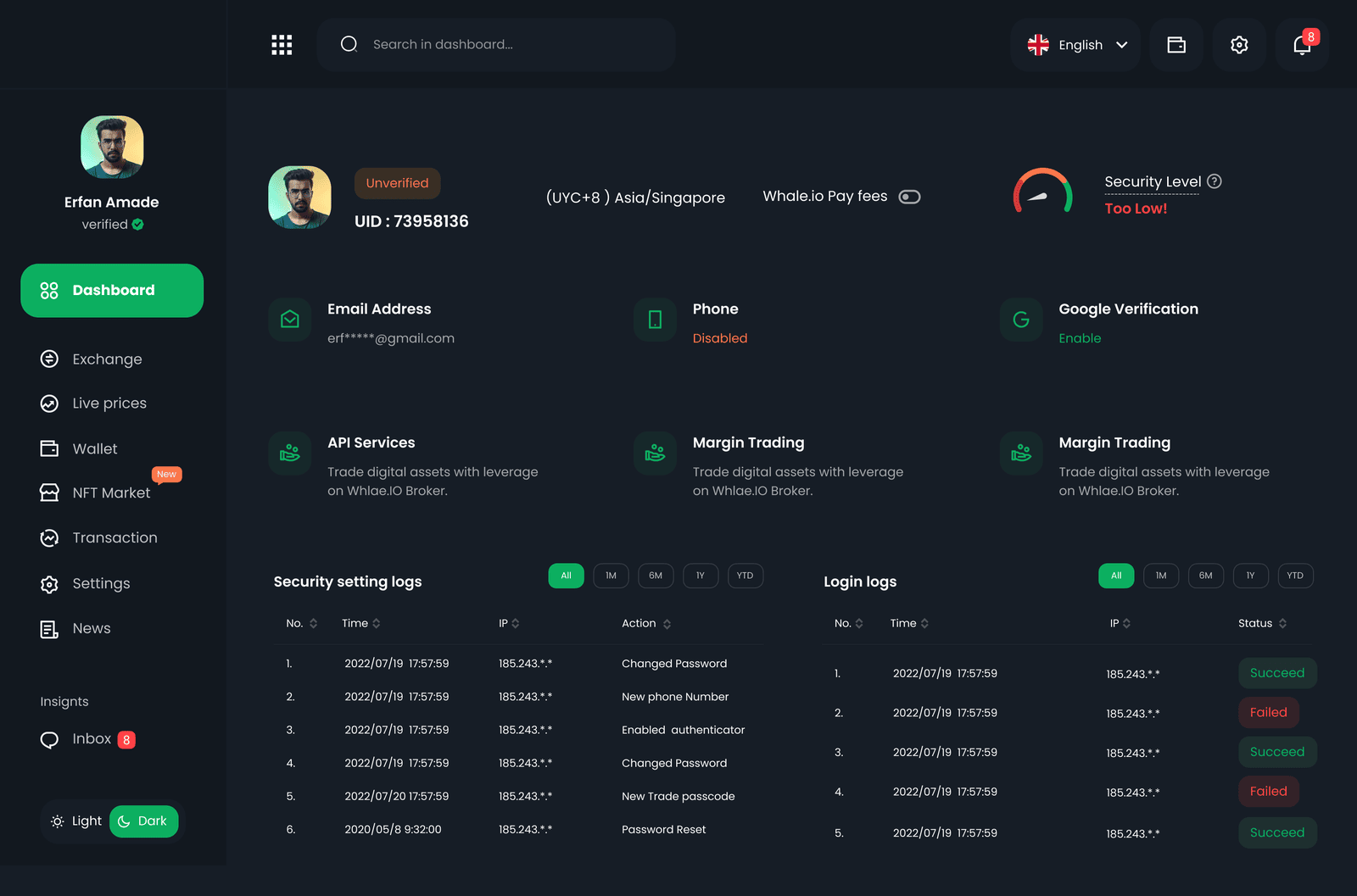
Task: Click the search in dashboard field
Action: point(496,45)
